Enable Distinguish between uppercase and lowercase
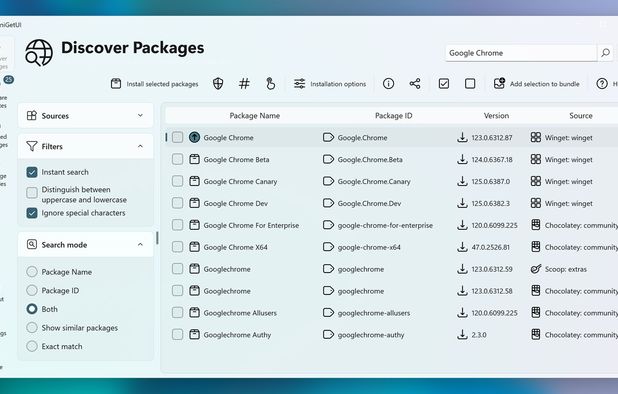Screen dimensions: 618x394 tap(32, 193)
